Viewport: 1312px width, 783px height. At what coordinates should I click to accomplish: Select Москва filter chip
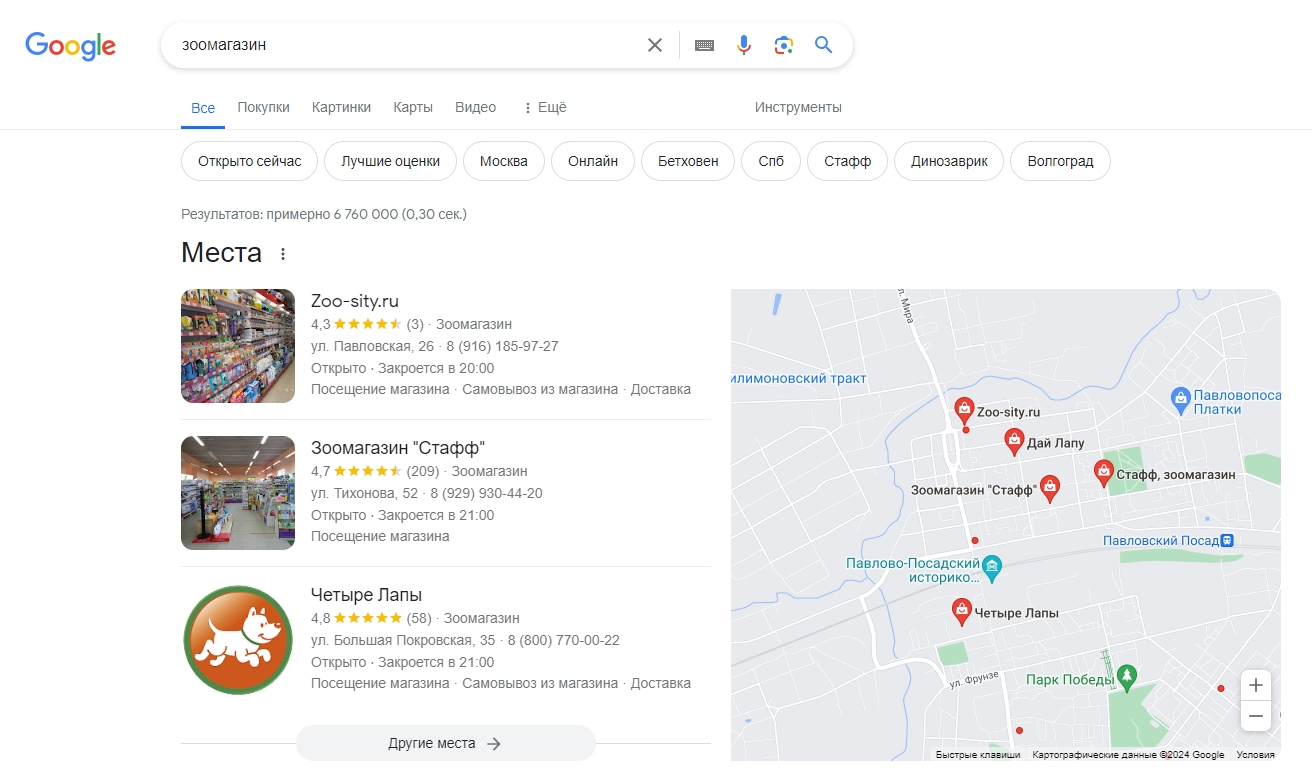pos(503,161)
